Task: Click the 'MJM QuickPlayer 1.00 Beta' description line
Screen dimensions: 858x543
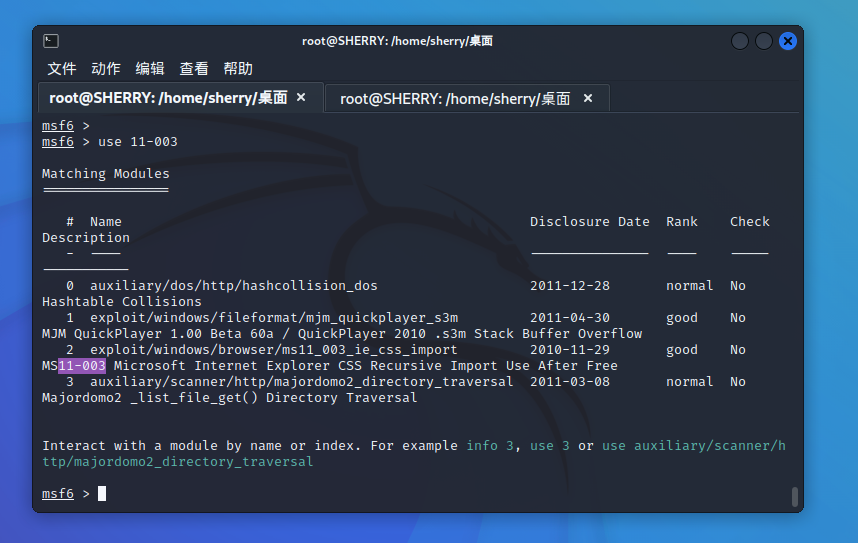Action: tap(342, 334)
